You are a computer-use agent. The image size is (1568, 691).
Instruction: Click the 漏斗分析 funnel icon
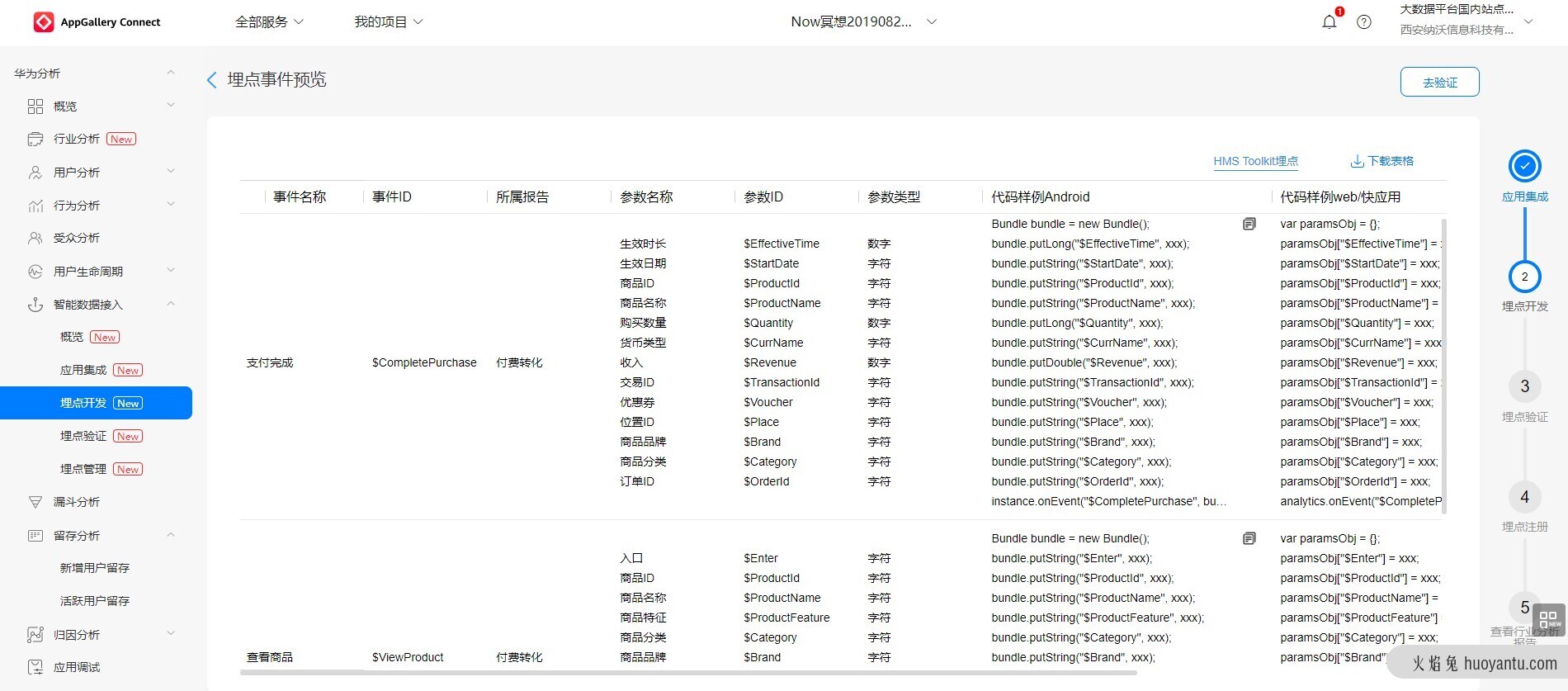coord(35,502)
